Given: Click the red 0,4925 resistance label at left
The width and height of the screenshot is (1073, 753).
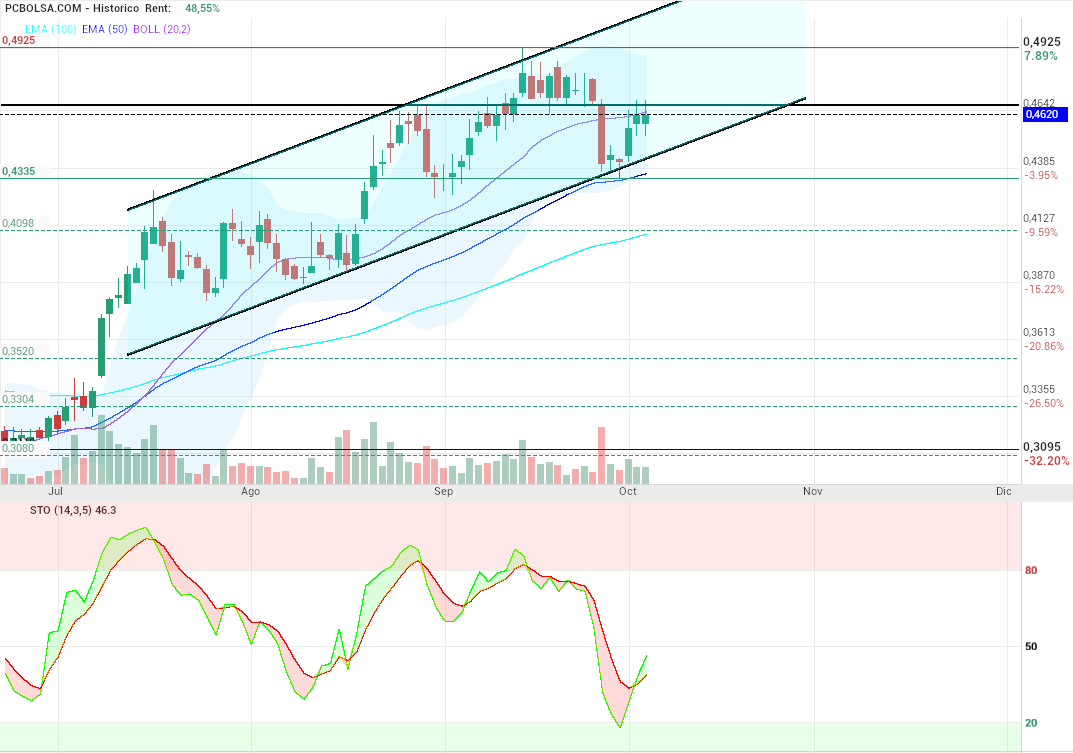Looking at the screenshot, I should click(x=19, y=41).
